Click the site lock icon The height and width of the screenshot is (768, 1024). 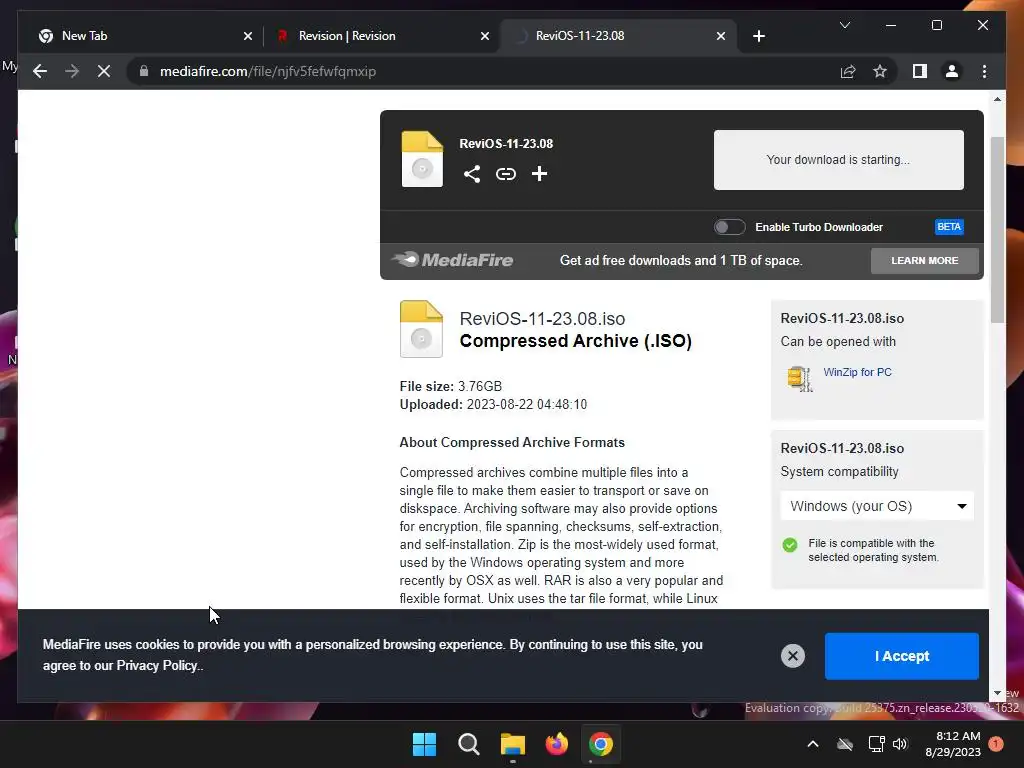pos(144,71)
